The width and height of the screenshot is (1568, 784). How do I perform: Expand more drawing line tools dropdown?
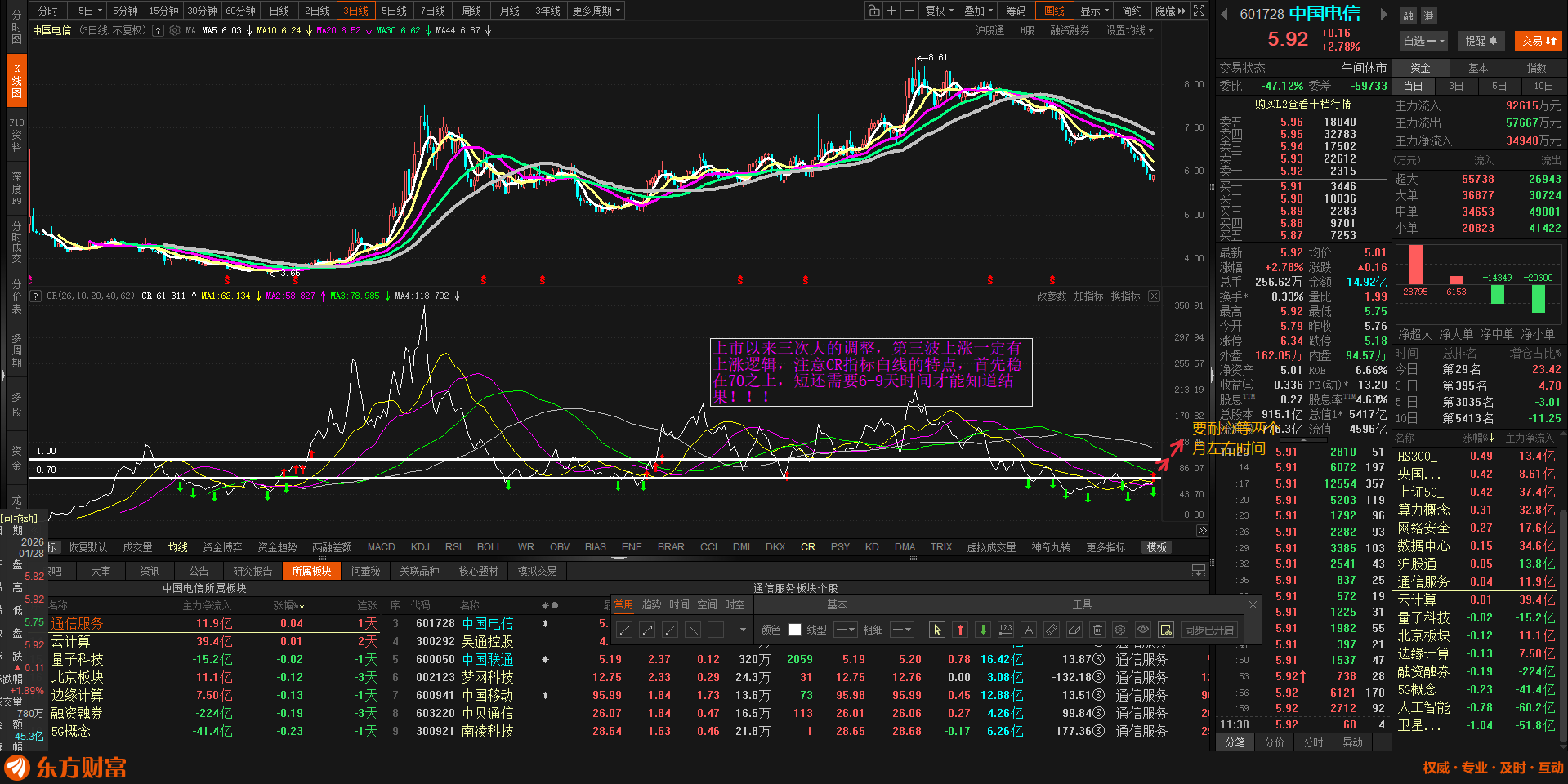743,630
